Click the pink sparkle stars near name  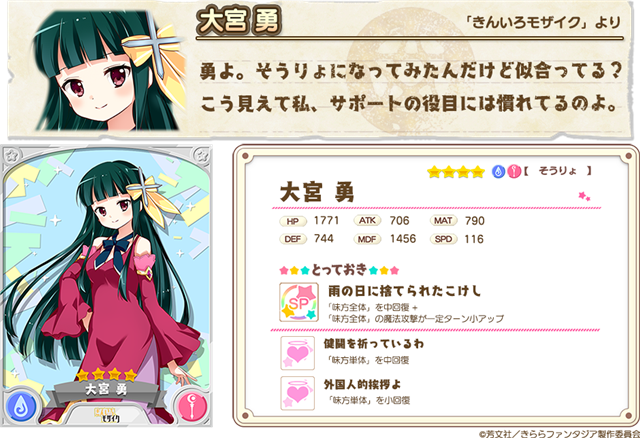pos(584,196)
